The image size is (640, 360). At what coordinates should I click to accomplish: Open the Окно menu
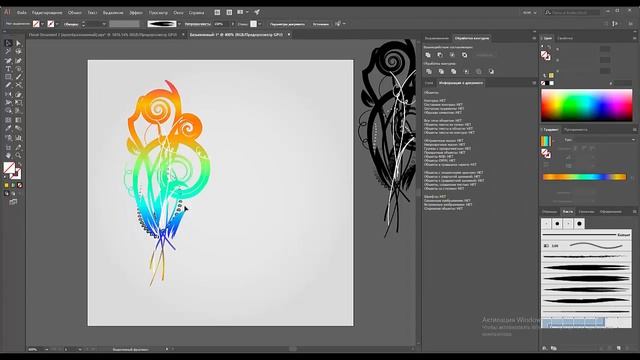pyautogui.click(x=178, y=13)
